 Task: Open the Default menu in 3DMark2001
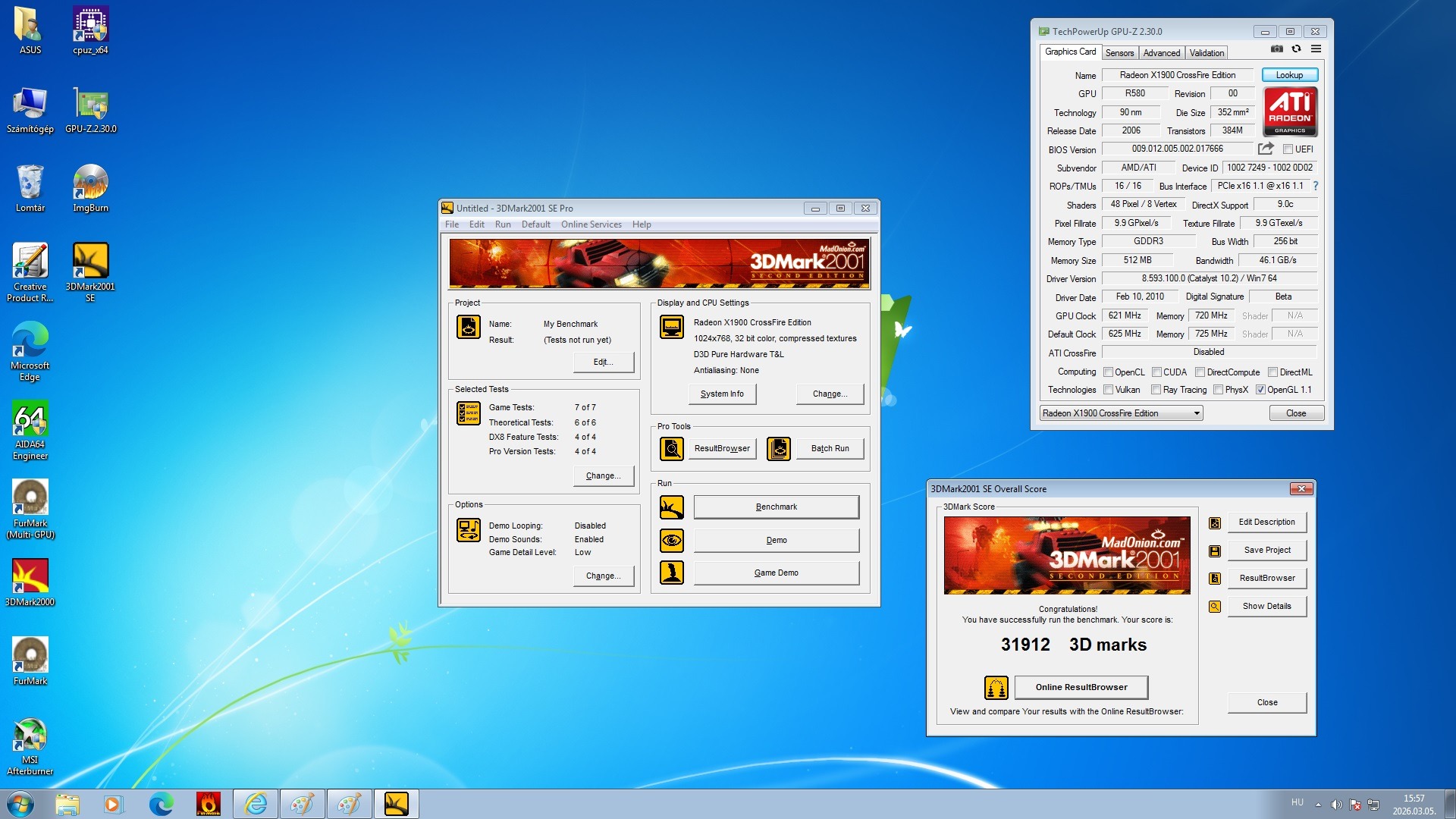[535, 224]
